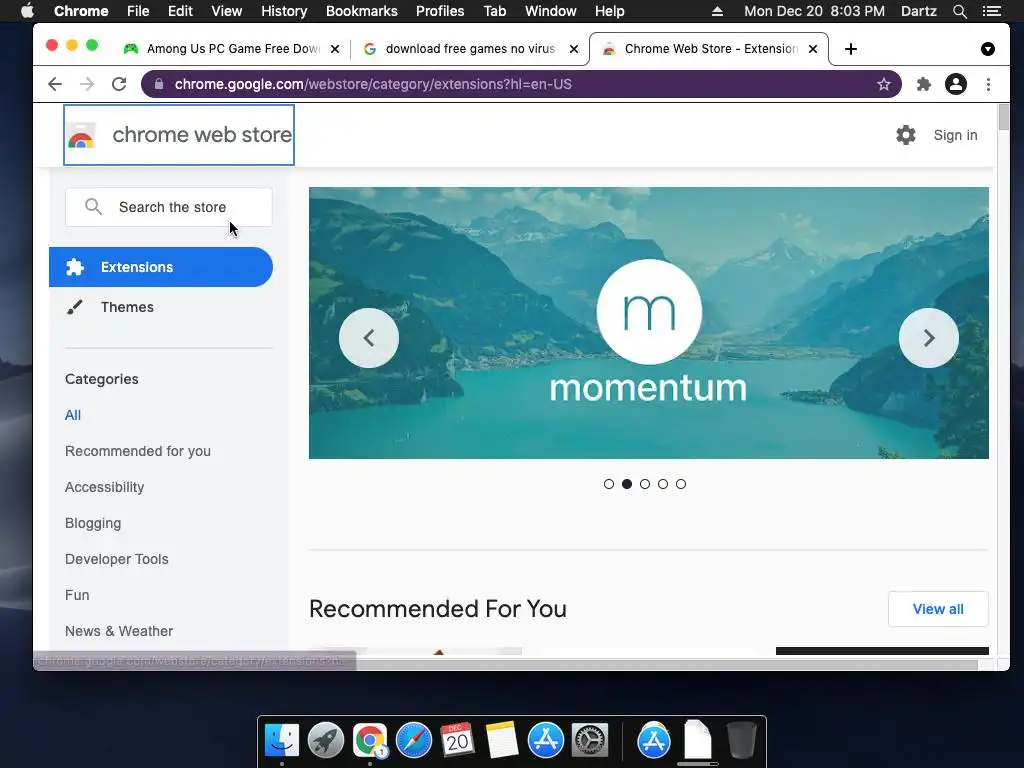Click Sign in link
Image resolution: width=1024 pixels, height=768 pixels.
tap(955, 135)
